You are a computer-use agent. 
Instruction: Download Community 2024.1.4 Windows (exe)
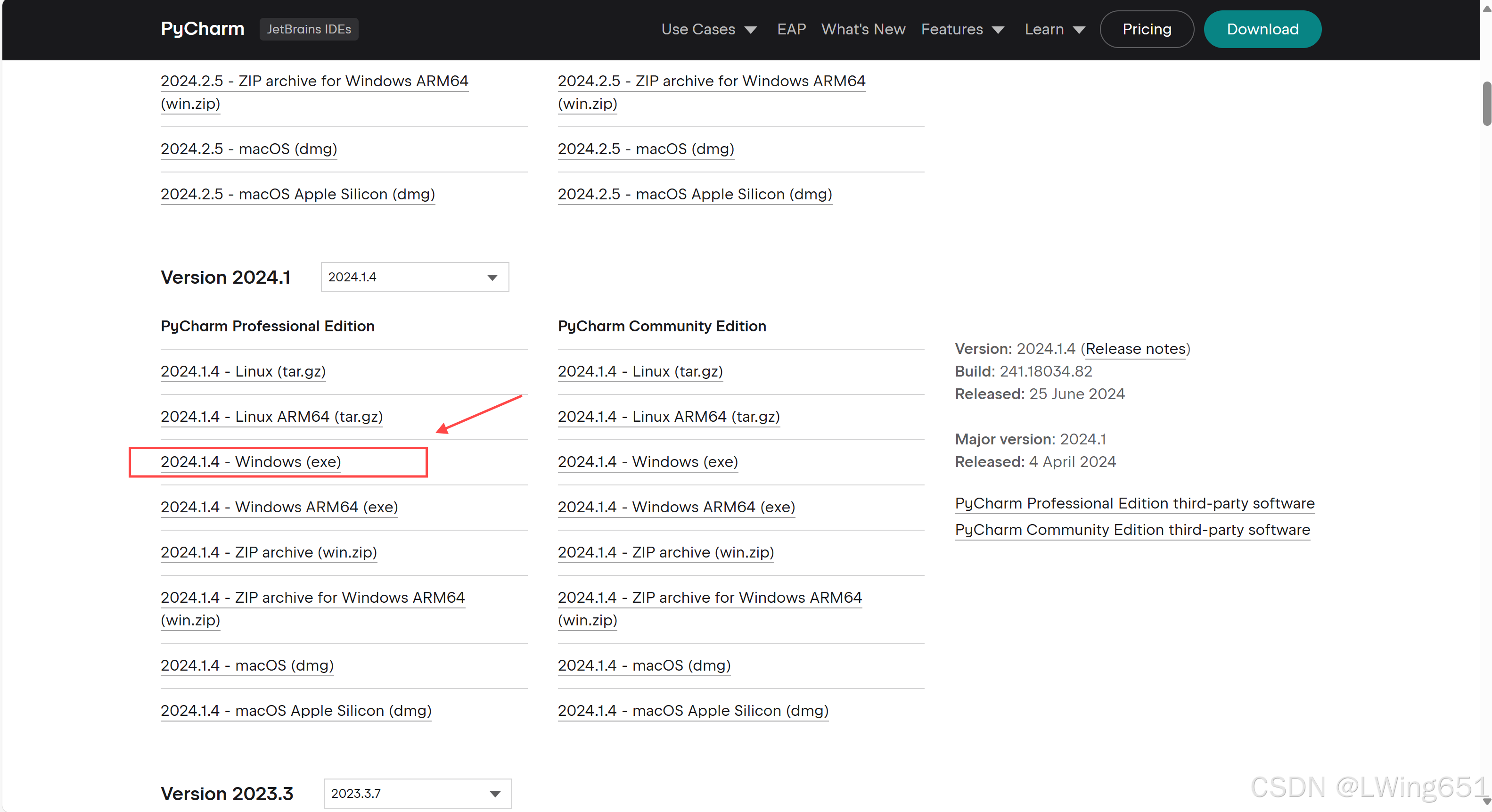click(x=647, y=461)
